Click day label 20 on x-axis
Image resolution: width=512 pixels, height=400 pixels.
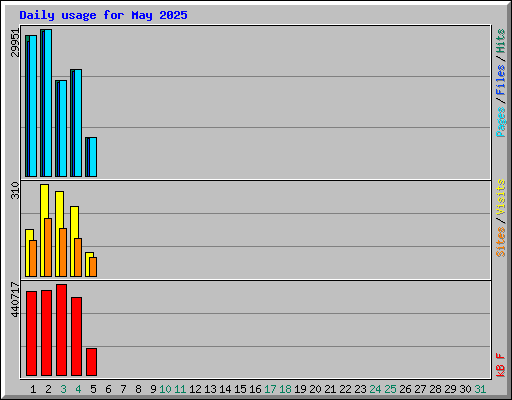tap(315, 389)
